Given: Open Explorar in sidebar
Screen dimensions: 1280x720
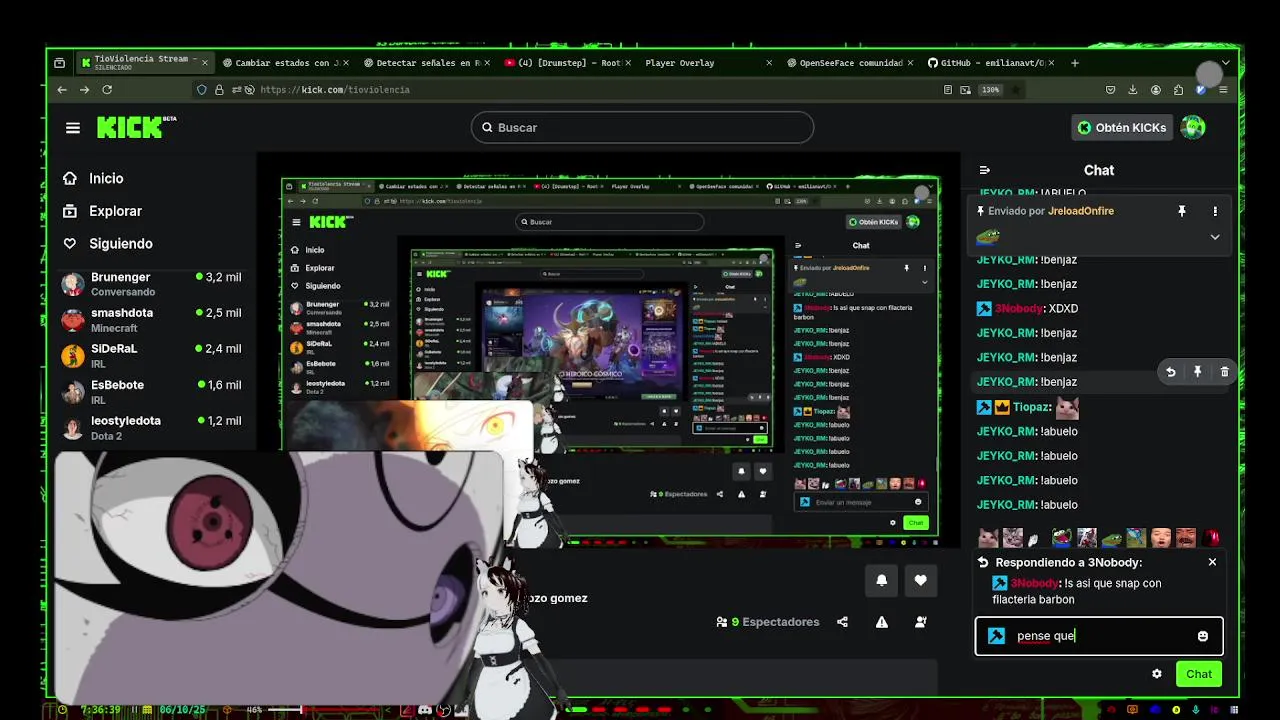Looking at the screenshot, I should coord(102,211).
